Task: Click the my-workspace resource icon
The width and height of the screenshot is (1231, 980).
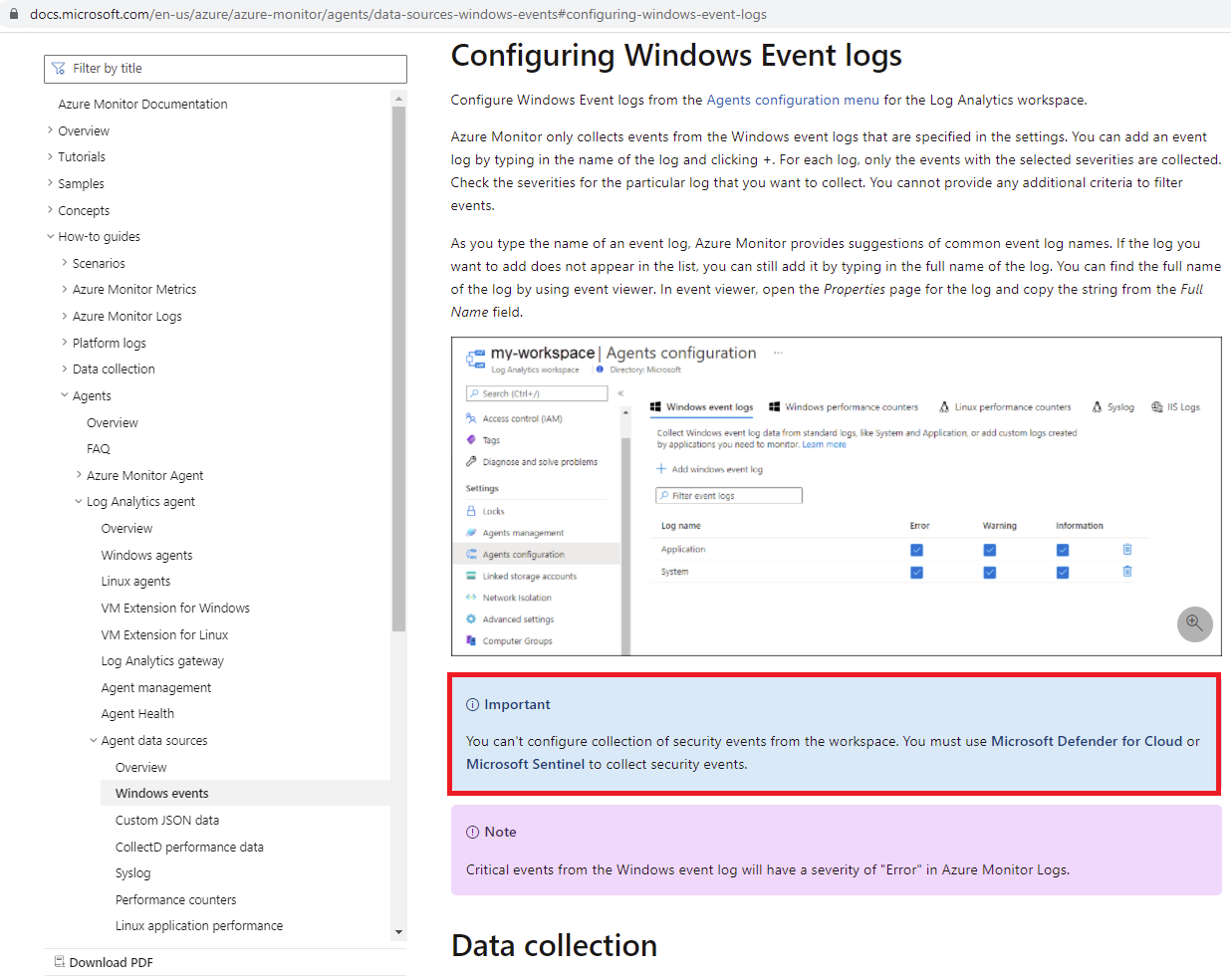Action: click(476, 359)
